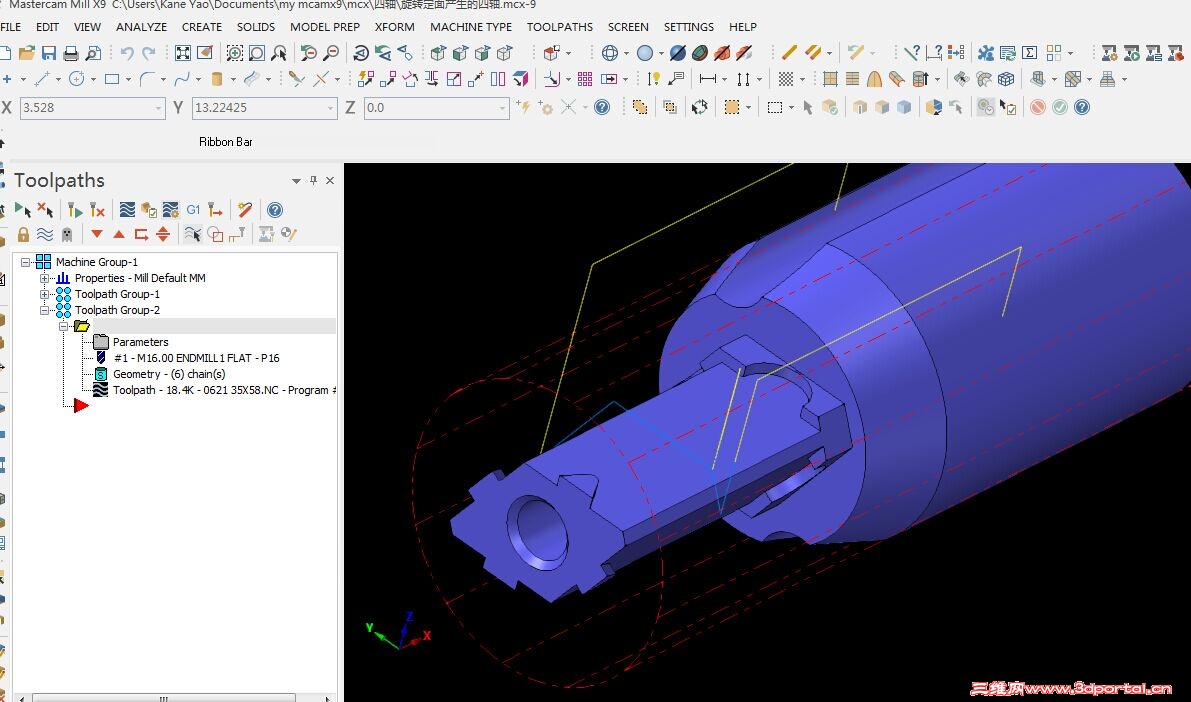Open the Toolpaths panel options dropdown arrow
This screenshot has height=702, width=1191.
[296, 181]
